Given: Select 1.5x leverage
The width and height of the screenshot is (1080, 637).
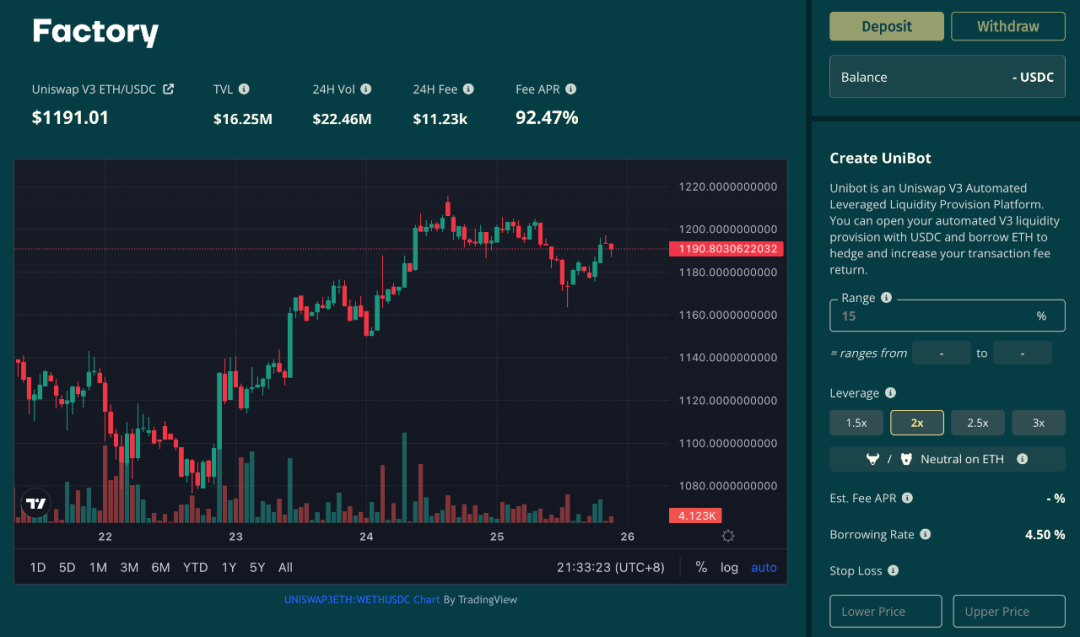Looking at the screenshot, I should tap(856, 423).
